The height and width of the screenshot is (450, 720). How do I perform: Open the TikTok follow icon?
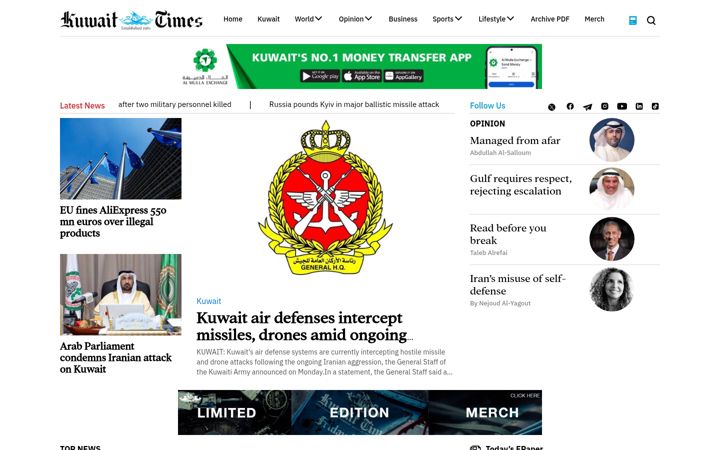(x=655, y=106)
